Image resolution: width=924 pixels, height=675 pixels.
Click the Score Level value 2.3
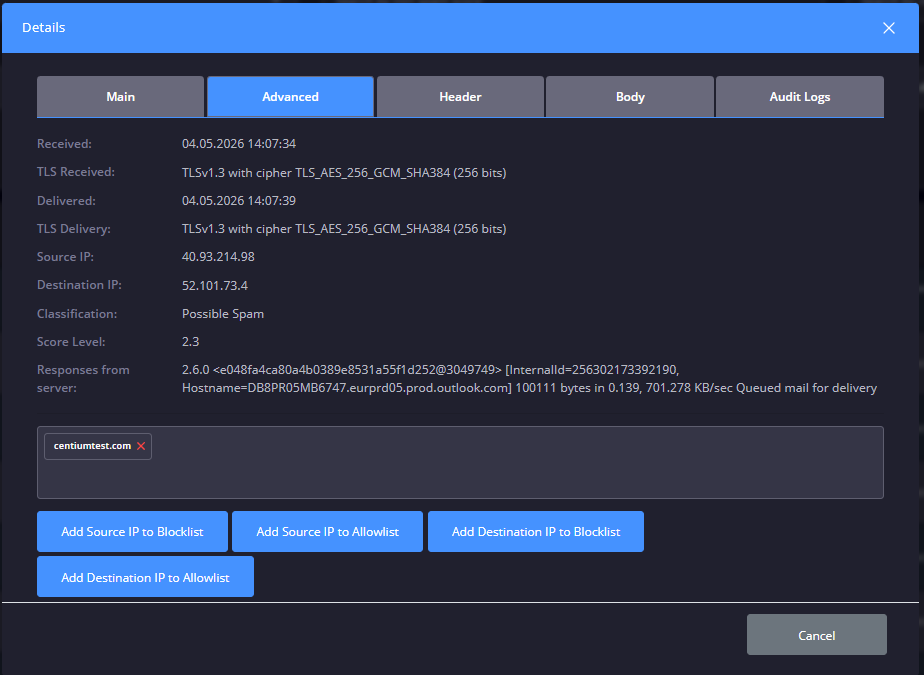pos(190,342)
